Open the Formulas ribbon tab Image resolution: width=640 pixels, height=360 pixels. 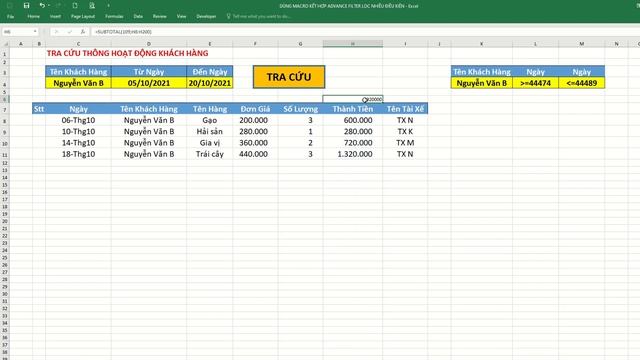[x=114, y=16]
